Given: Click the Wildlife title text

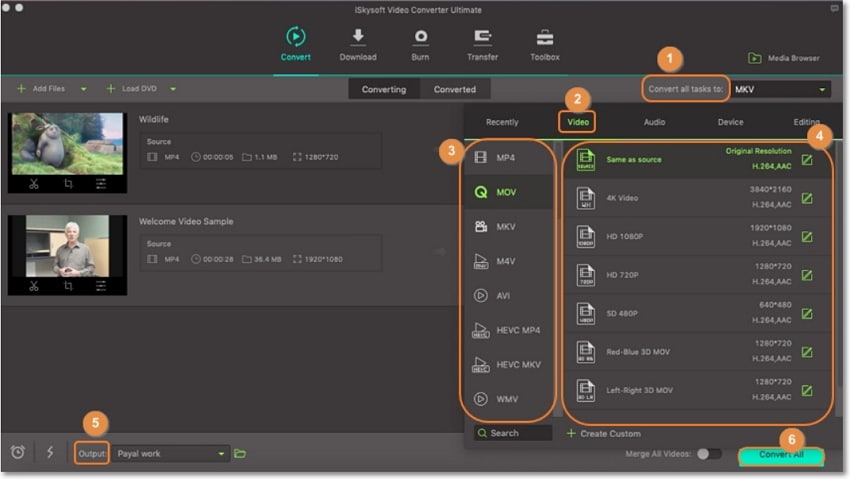Looking at the screenshot, I should (153, 119).
